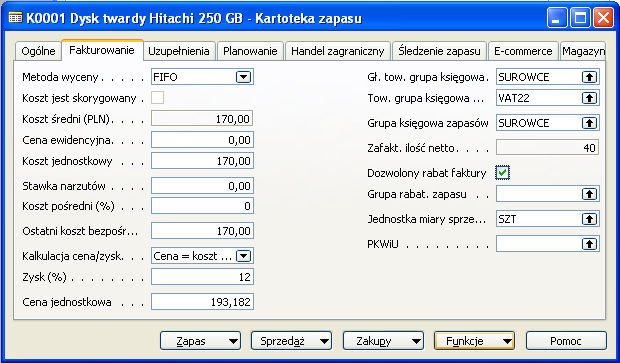Click the Stawka narzutów input field
The width and height of the screenshot is (620, 363).
point(202,186)
